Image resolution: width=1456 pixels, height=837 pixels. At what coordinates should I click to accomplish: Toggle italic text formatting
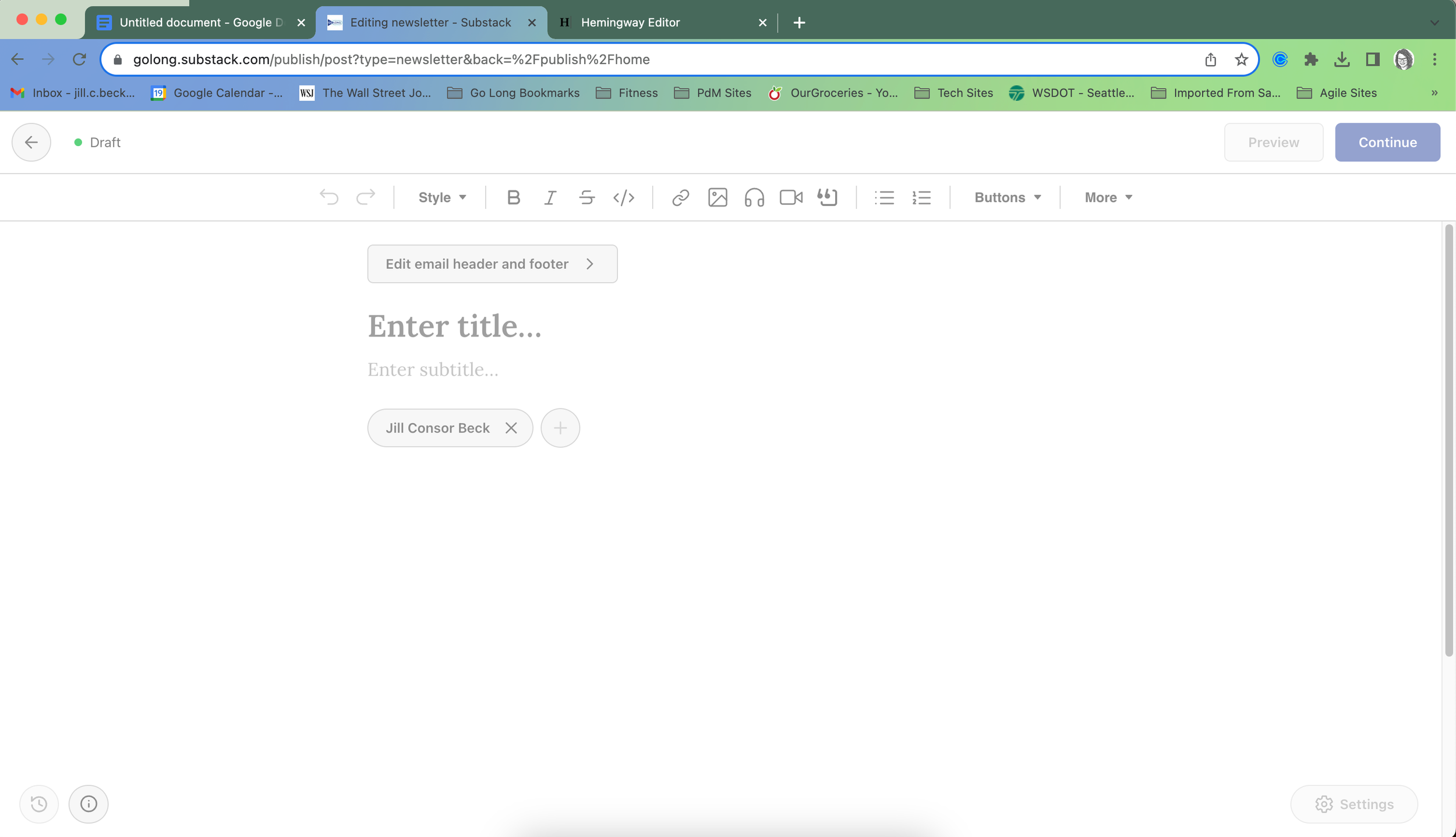pyautogui.click(x=550, y=197)
